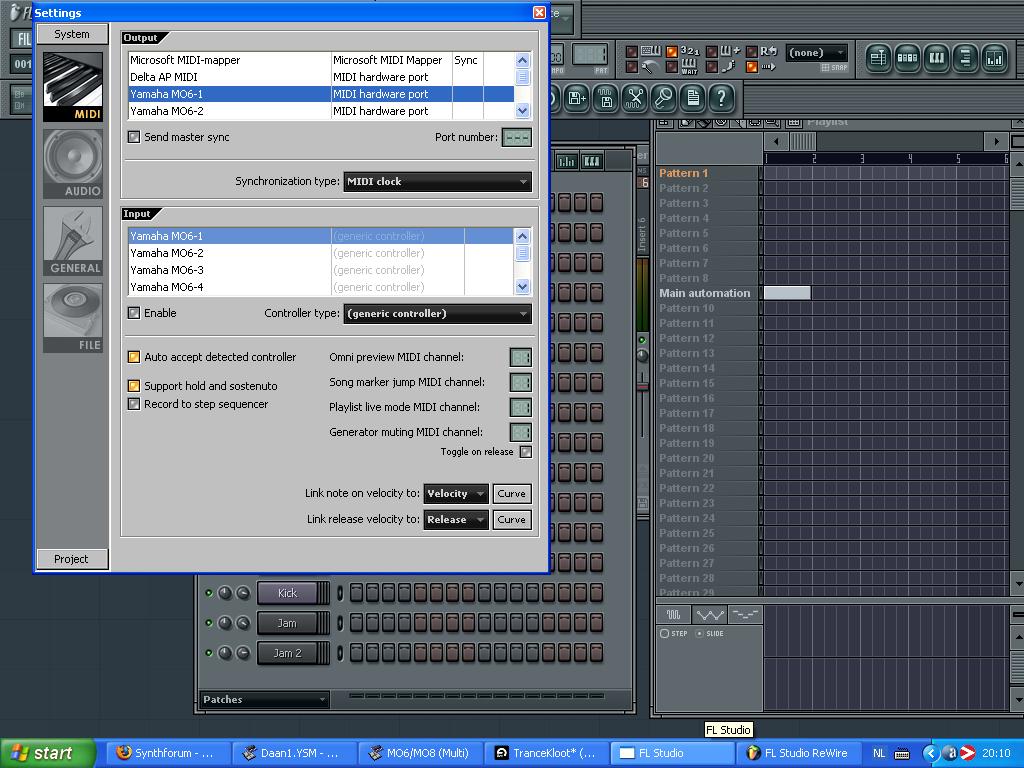Viewport: 1024px width, 768px height.
Task: Click Curve button for note on velocity
Action: coord(511,494)
